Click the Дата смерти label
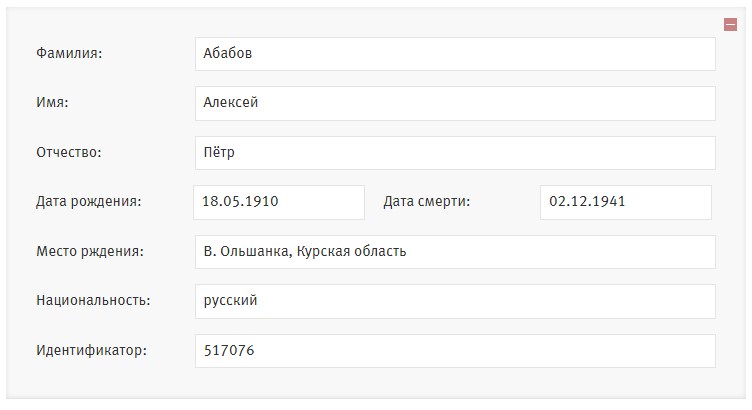 point(426,201)
